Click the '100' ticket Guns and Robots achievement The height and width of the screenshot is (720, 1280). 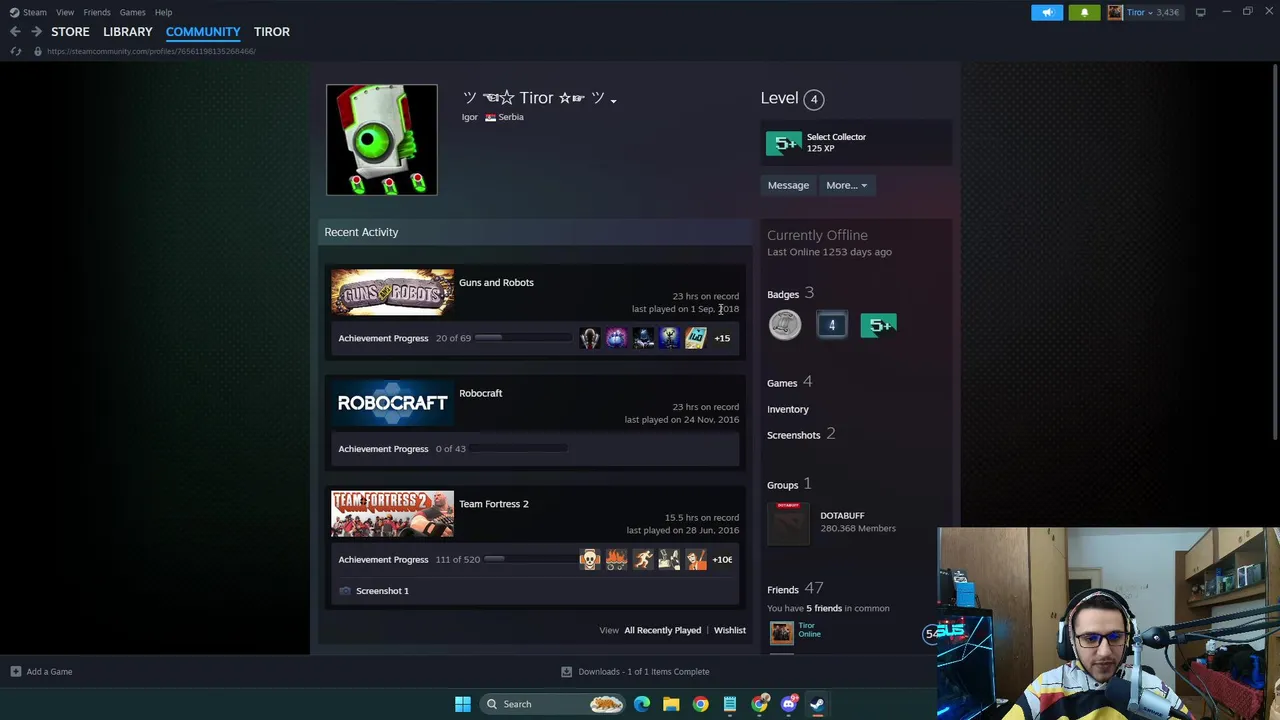(696, 338)
